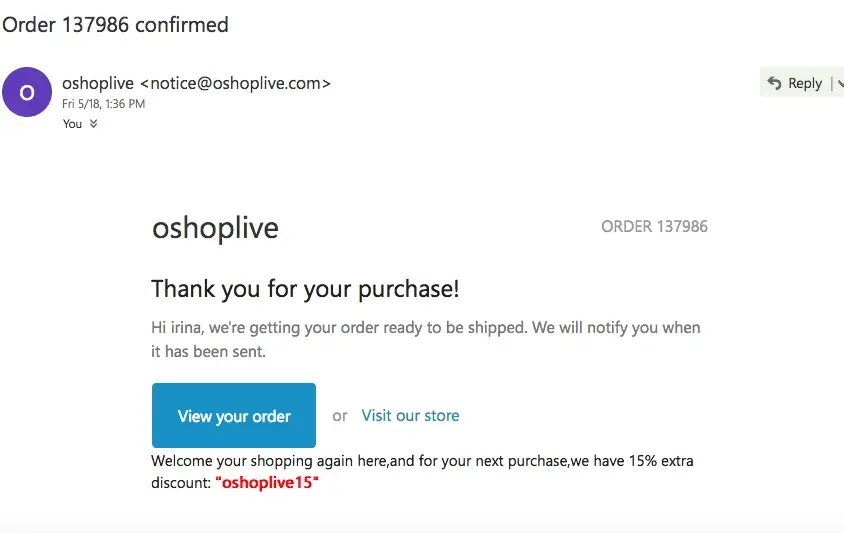Click the "Thank you for your purchase!" heading
Viewport: 844px width, 533px height.
pyautogui.click(x=305, y=289)
